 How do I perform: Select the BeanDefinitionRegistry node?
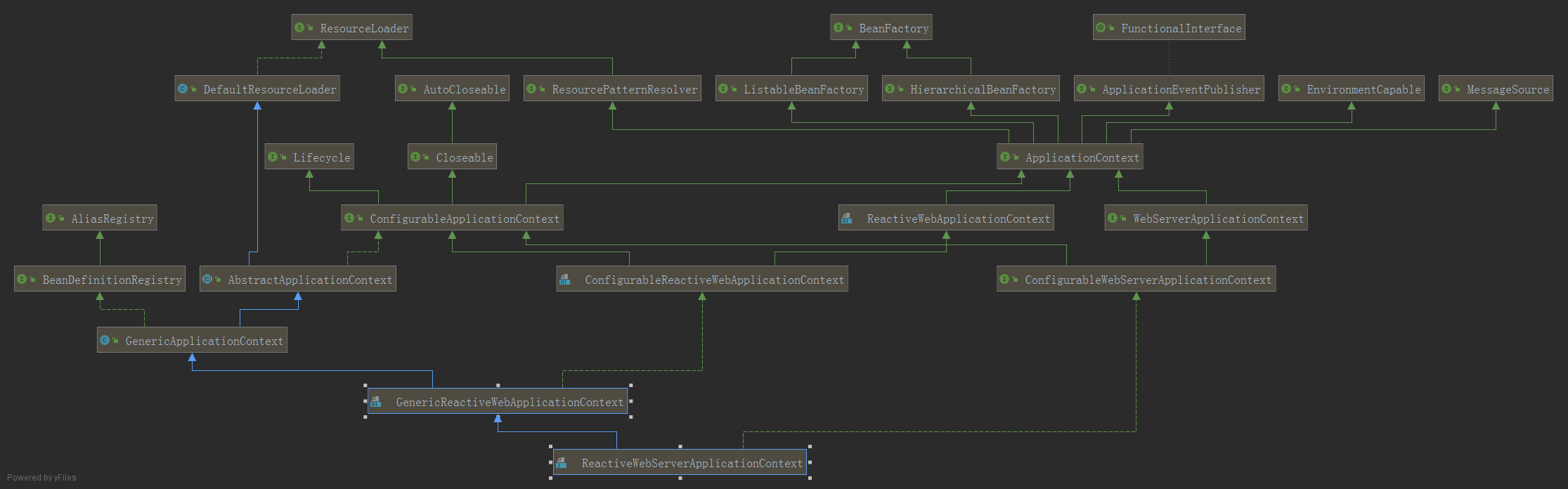pos(100,279)
